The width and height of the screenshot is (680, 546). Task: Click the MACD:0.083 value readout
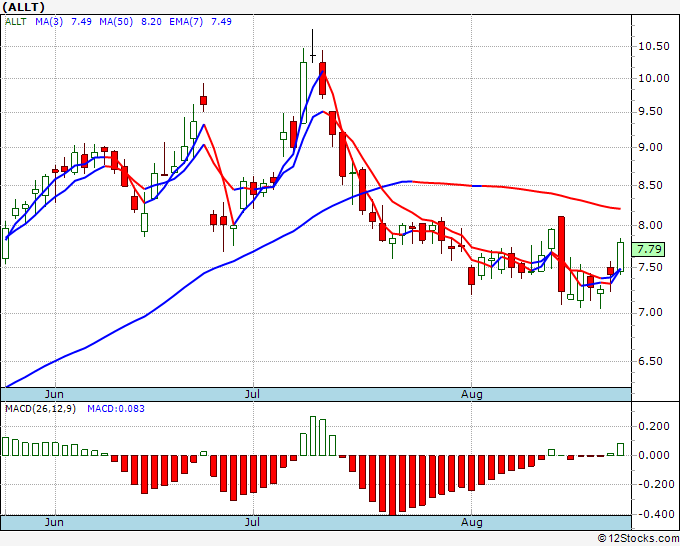click(x=116, y=409)
